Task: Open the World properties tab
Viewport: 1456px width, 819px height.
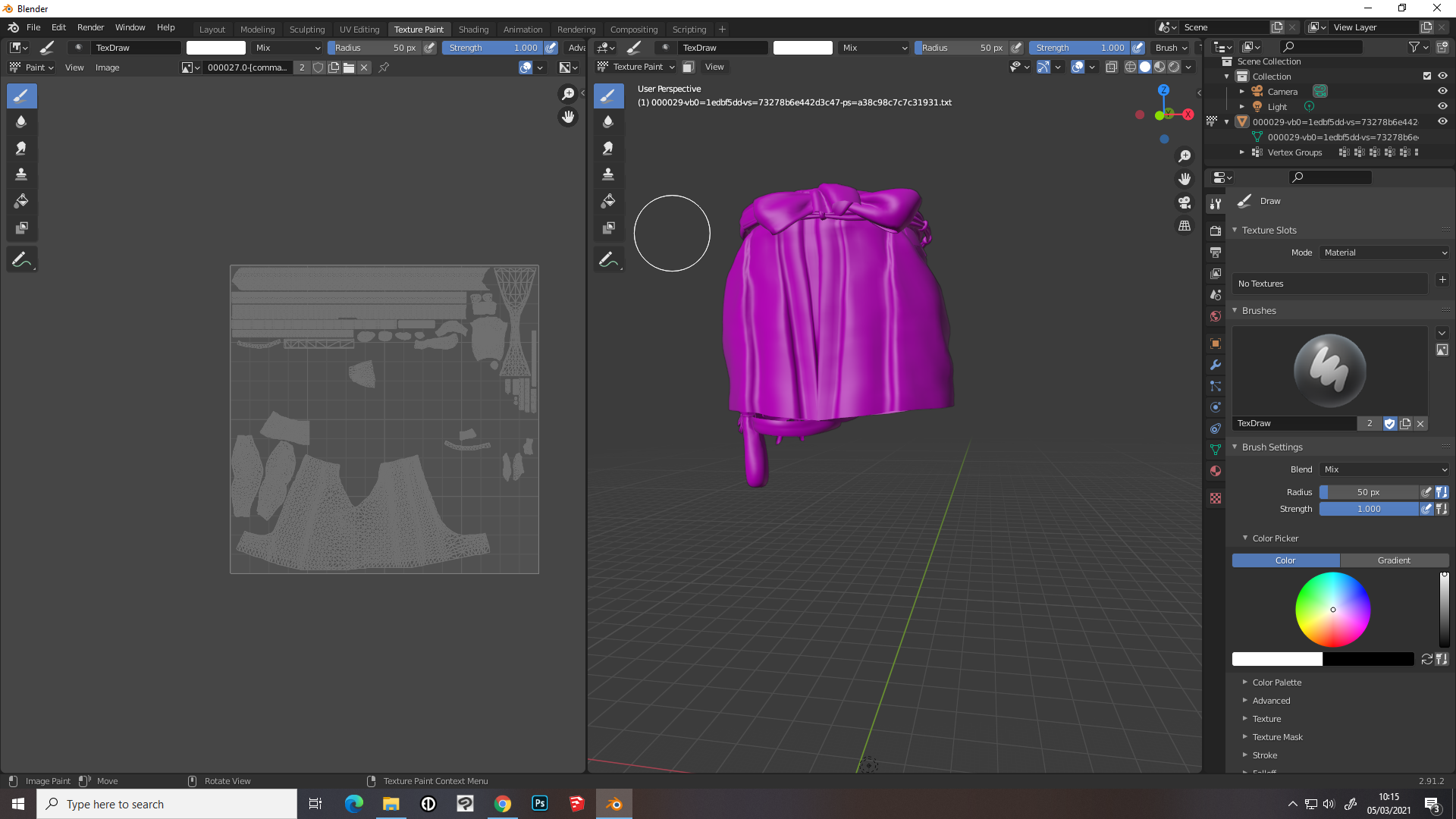Action: click(1216, 316)
